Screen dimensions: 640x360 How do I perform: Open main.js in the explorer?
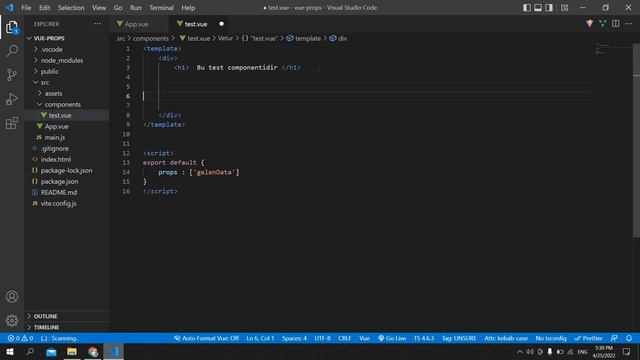[x=55, y=138]
